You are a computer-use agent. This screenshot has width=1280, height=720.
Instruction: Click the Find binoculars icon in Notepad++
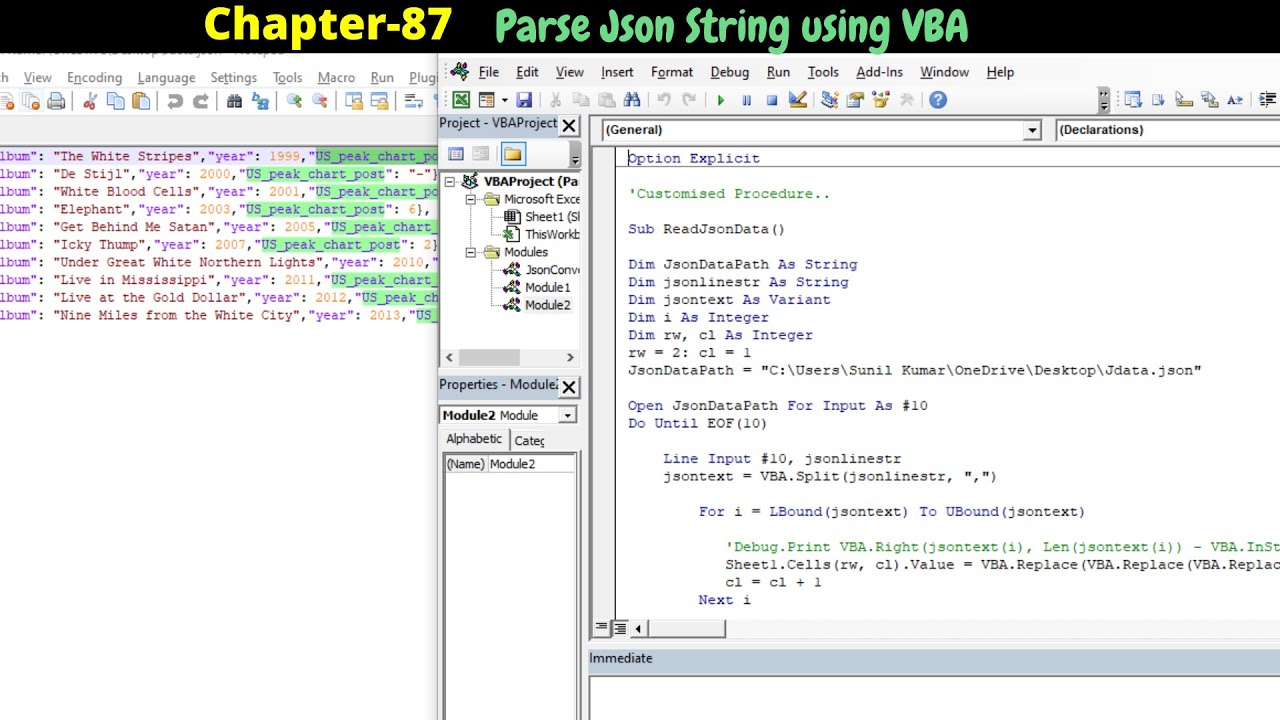click(x=234, y=101)
